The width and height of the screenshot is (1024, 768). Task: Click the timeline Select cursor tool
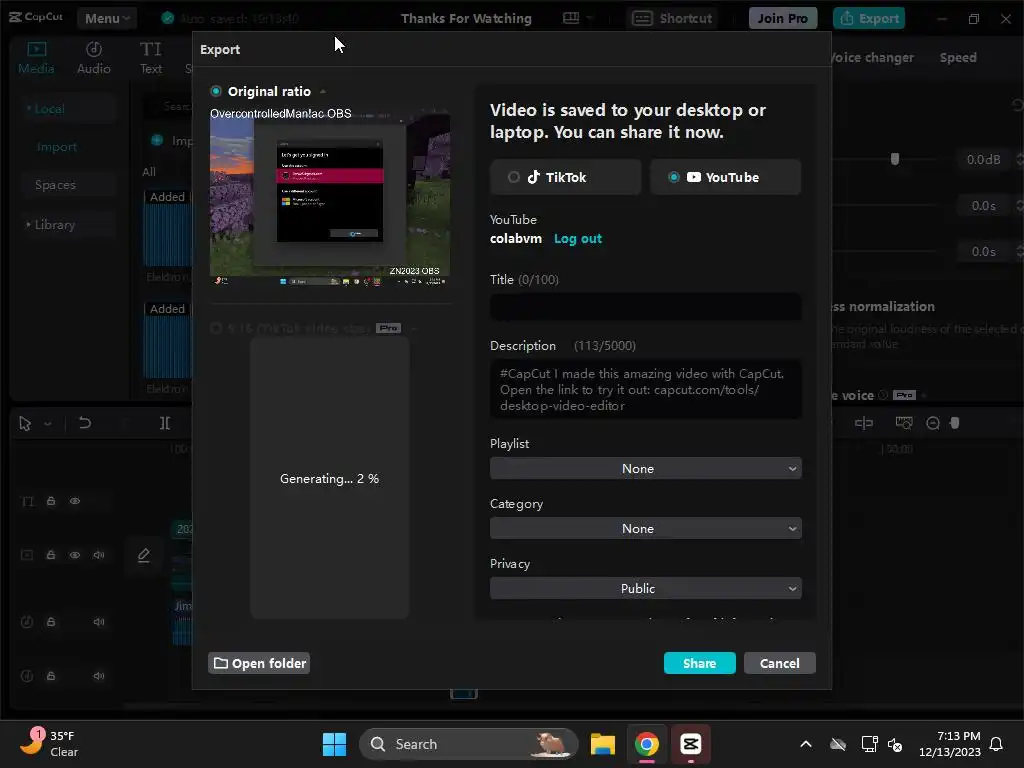[25, 424]
